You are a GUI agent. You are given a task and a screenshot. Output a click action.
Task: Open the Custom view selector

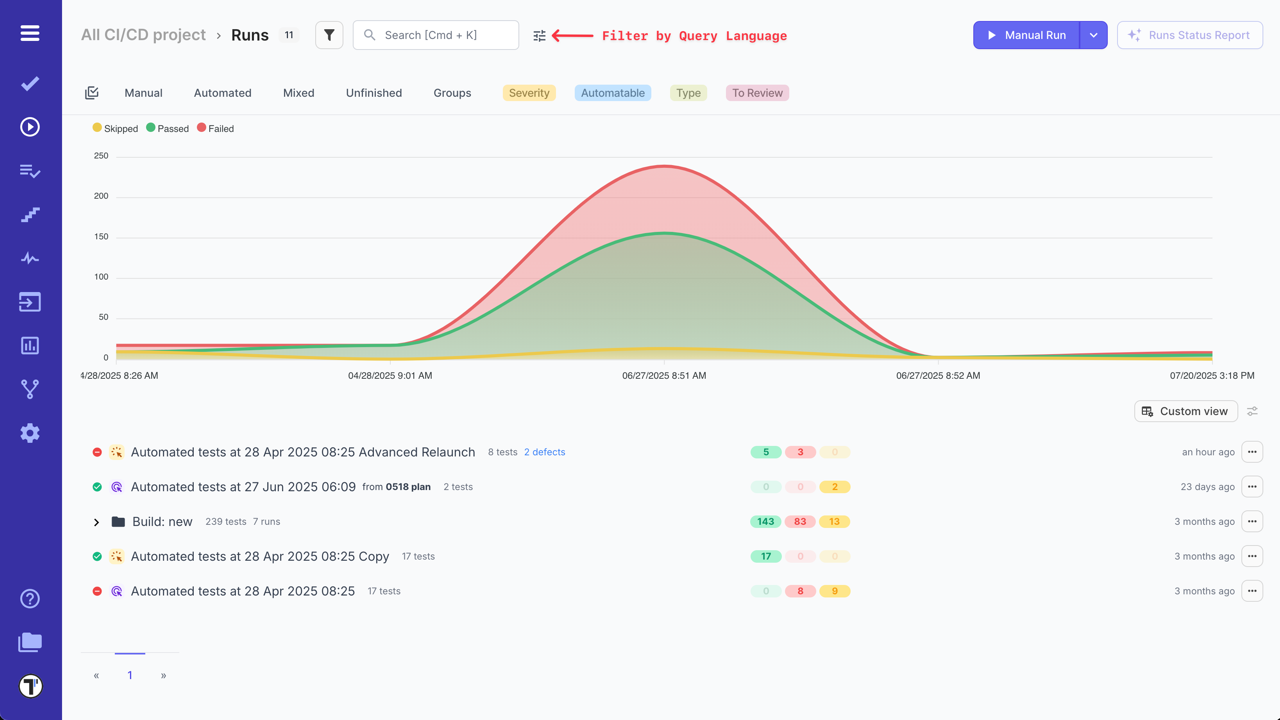coord(1185,411)
